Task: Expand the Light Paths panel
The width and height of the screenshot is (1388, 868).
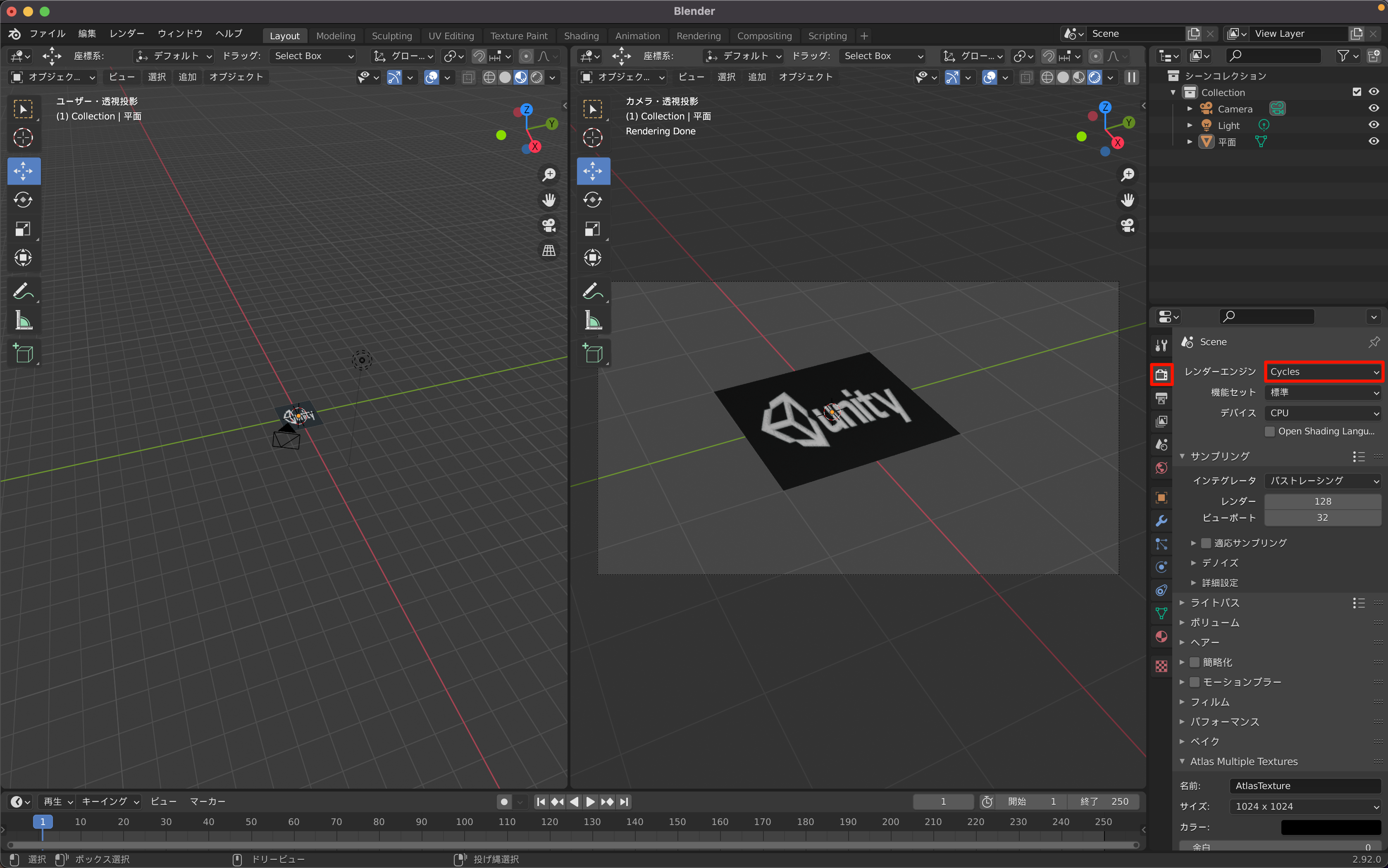Action: click(1215, 602)
